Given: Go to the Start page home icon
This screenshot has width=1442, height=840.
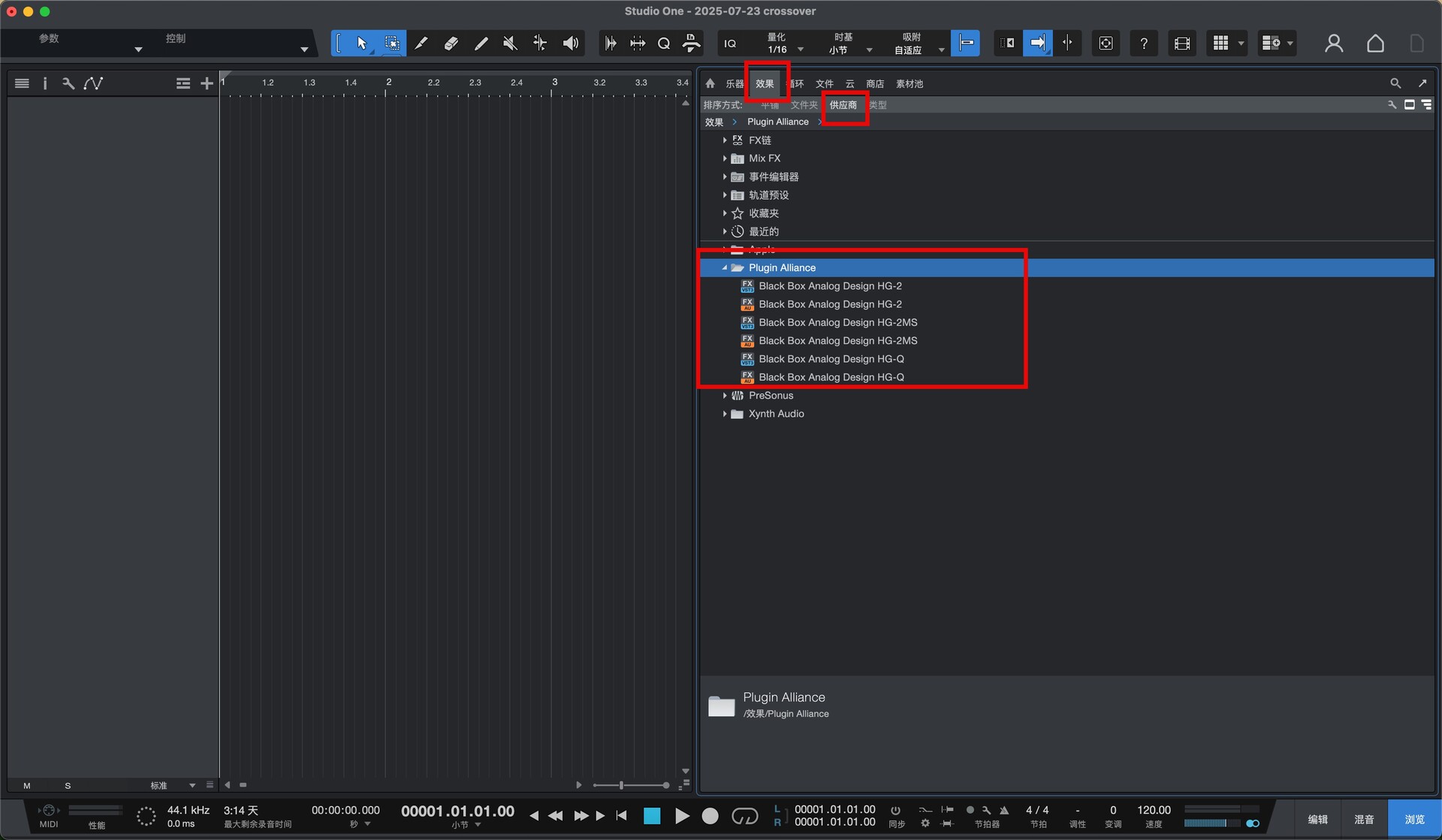Looking at the screenshot, I should pos(1375,44).
